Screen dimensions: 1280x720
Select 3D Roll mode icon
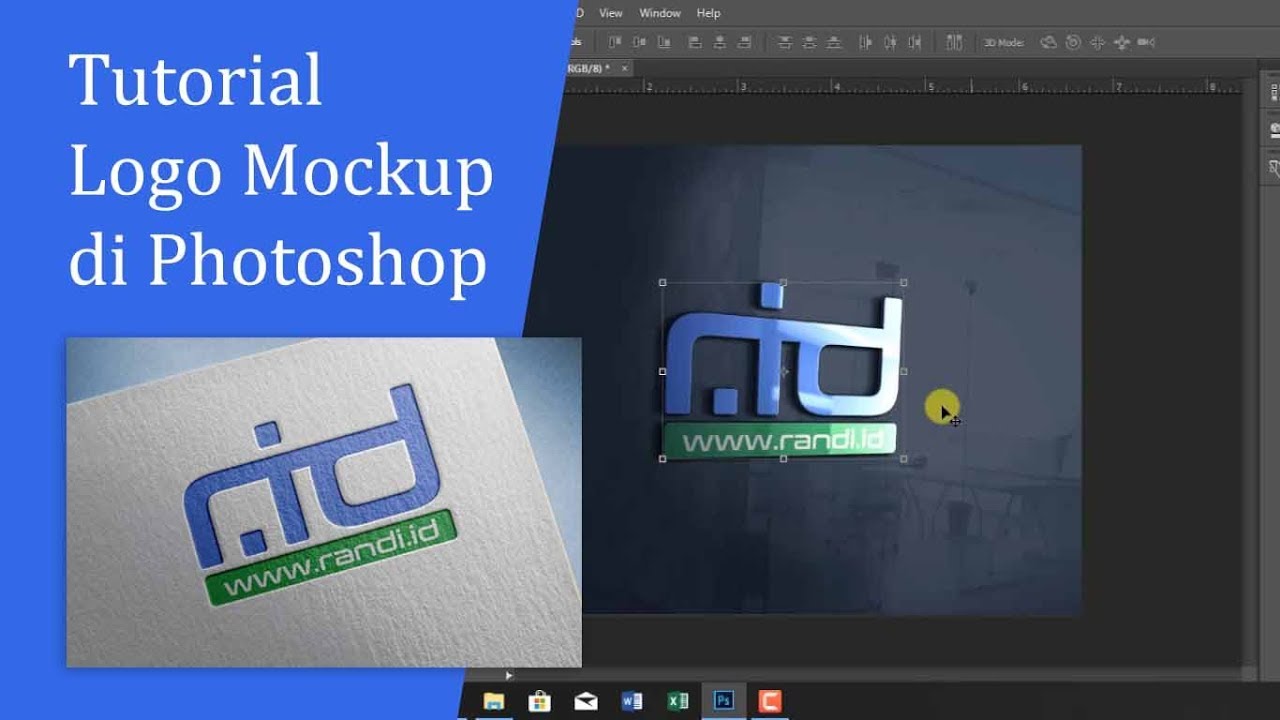click(x=1073, y=42)
